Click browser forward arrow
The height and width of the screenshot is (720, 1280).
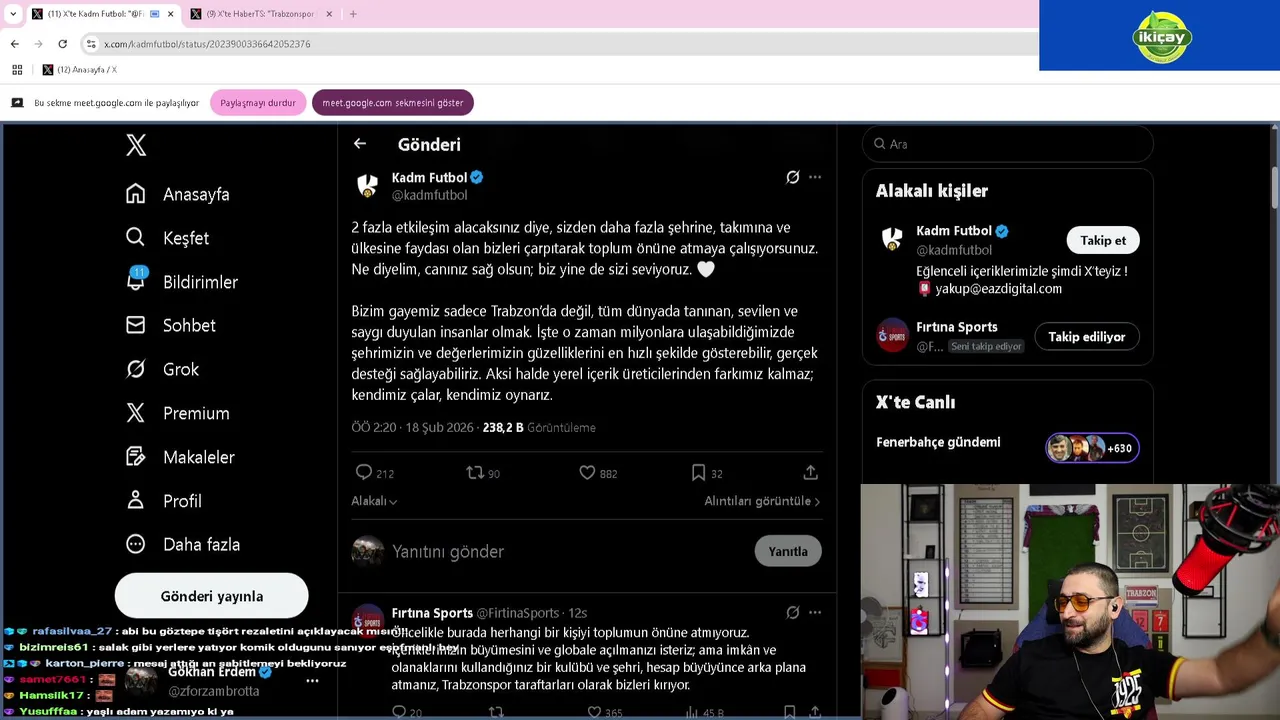pyautogui.click(x=39, y=44)
